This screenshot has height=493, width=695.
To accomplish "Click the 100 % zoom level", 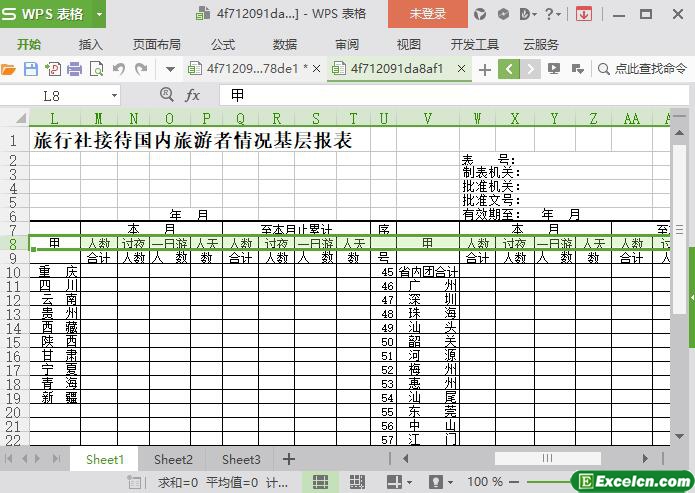I will (485, 482).
